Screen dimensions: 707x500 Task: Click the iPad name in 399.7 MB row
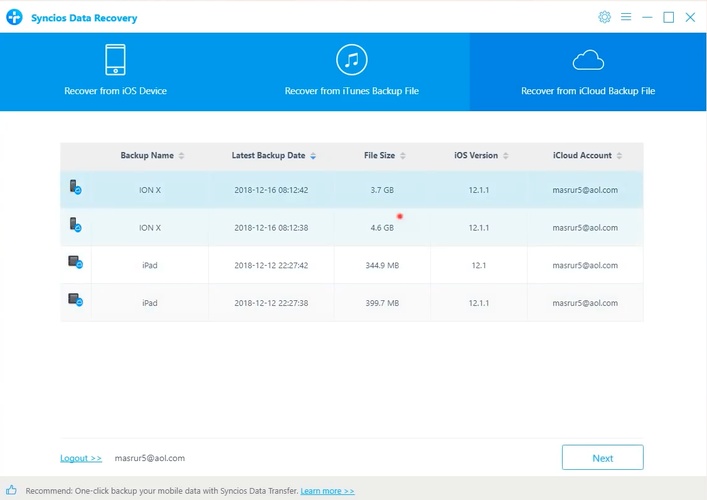tap(150, 303)
